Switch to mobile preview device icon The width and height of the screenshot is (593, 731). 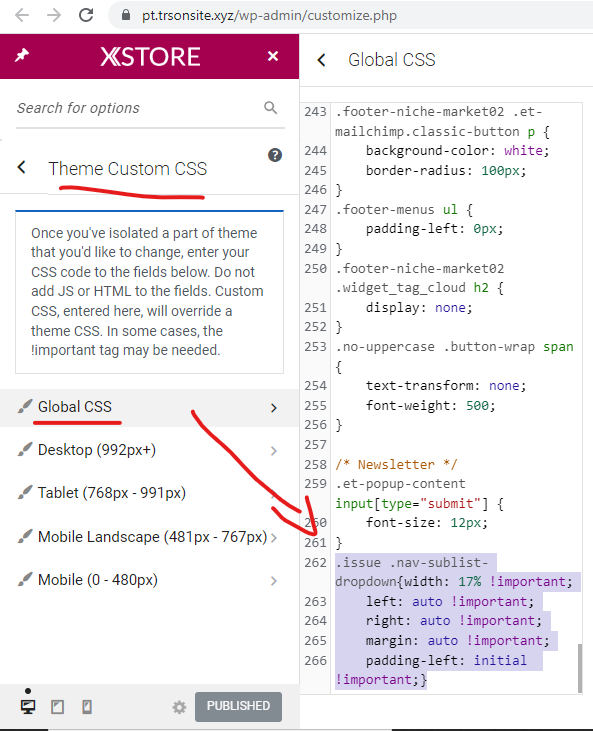(x=87, y=707)
